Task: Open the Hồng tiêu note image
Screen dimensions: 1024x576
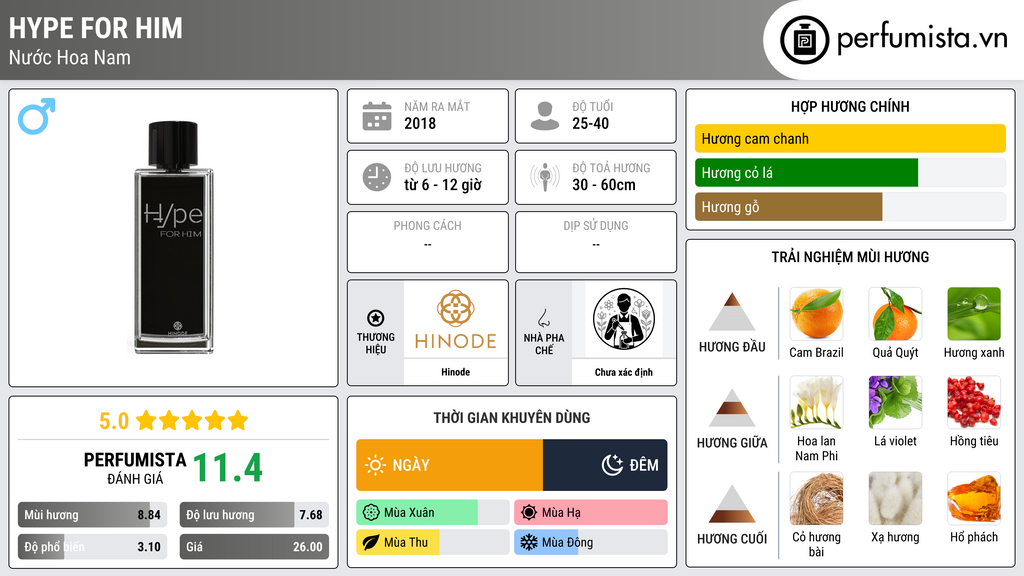Action: (974, 402)
